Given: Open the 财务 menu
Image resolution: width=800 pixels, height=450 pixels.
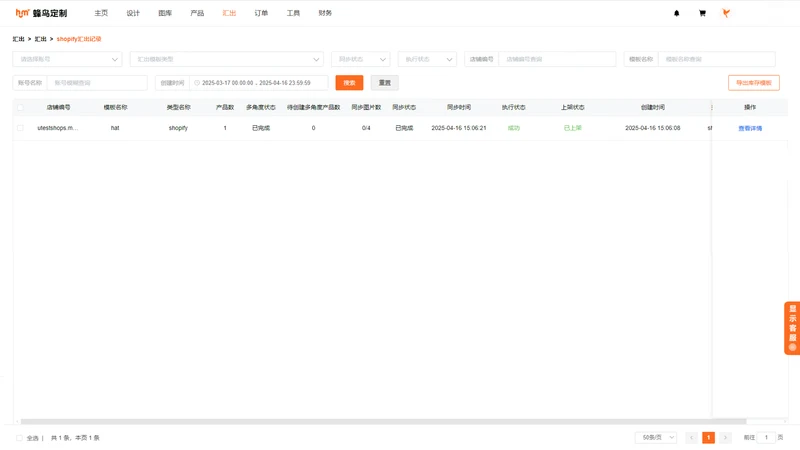Looking at the screenshot, I should (325, 13).
